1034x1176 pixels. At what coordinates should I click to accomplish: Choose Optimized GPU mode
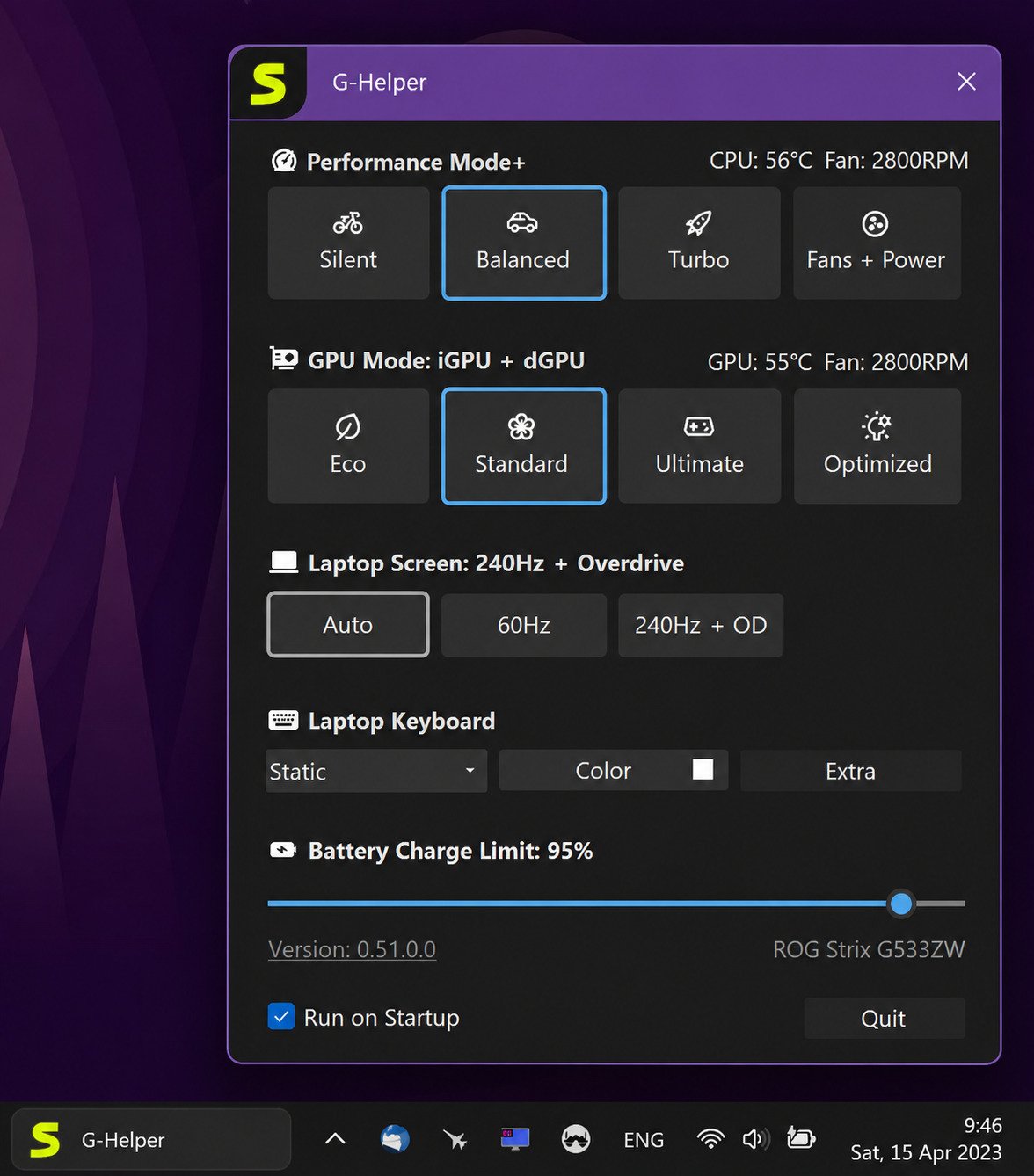click(877, 446)
